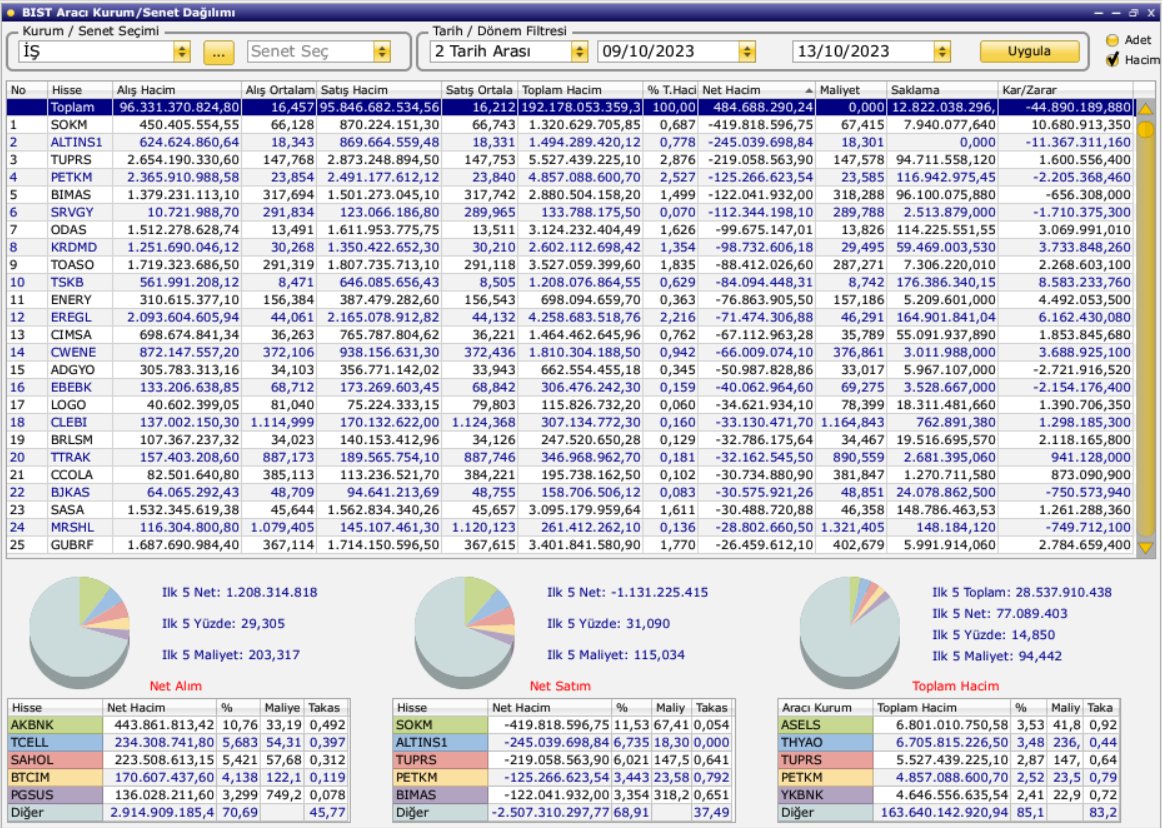Click the Maliyet column header
This screenshot has height=828, width=1162.
click(x=851, y=90)
